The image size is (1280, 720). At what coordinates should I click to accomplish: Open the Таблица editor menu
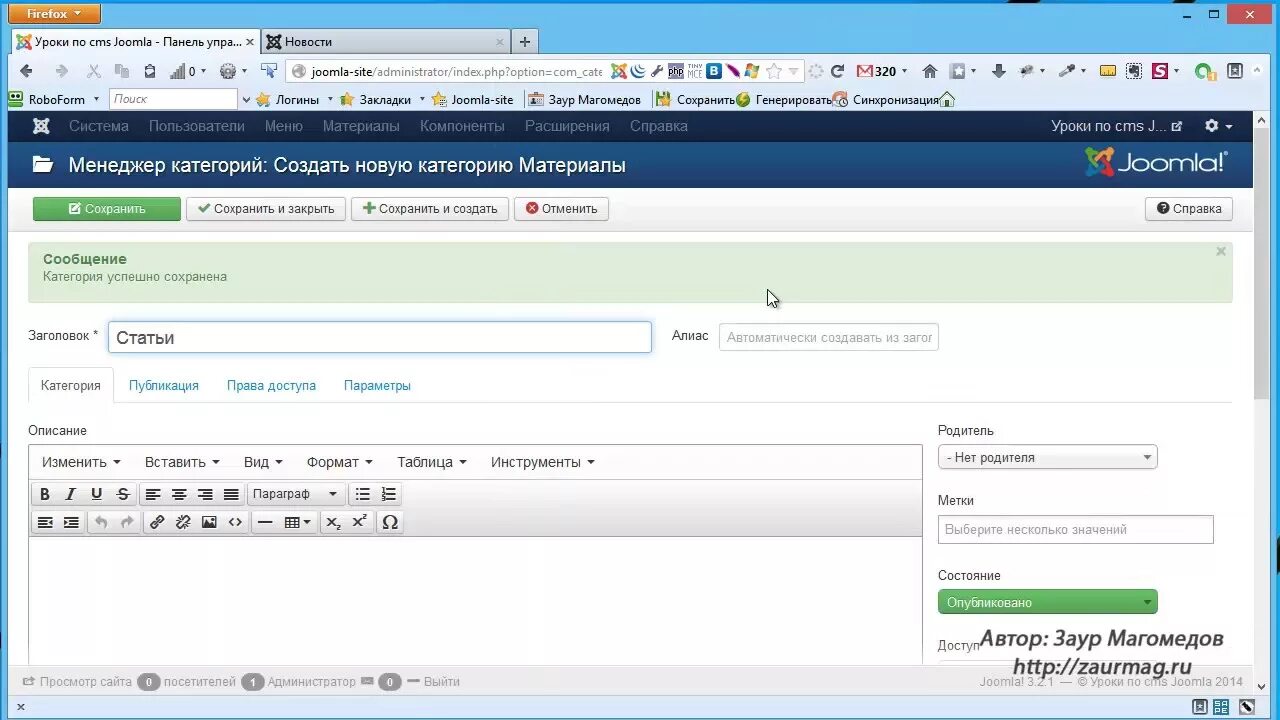click(432, 462)
